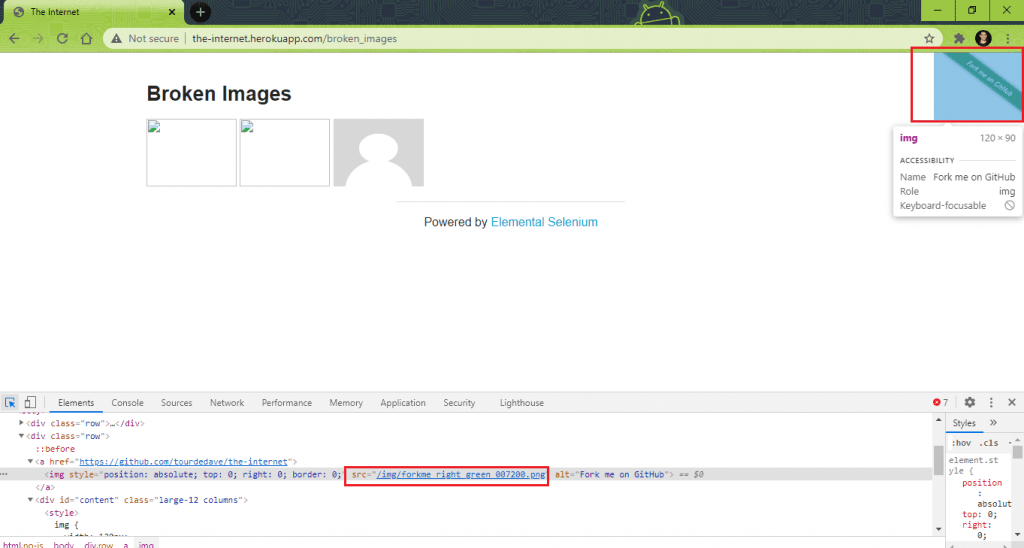1024x548 pixels.
Task: Open the Elemental Selenium link
Action: (544, 222)
